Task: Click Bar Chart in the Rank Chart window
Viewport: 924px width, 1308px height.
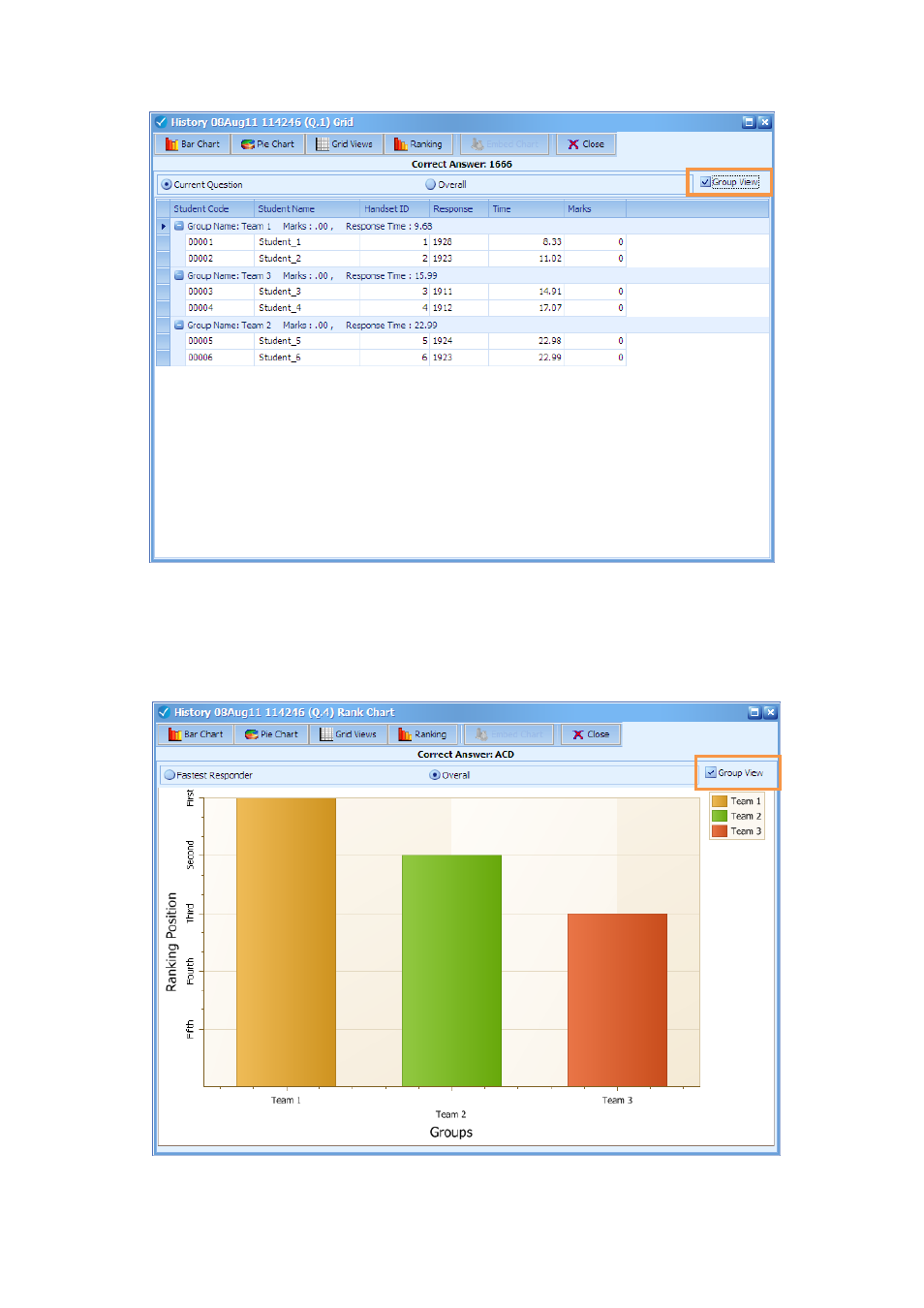Action: [x=196, y=734]
